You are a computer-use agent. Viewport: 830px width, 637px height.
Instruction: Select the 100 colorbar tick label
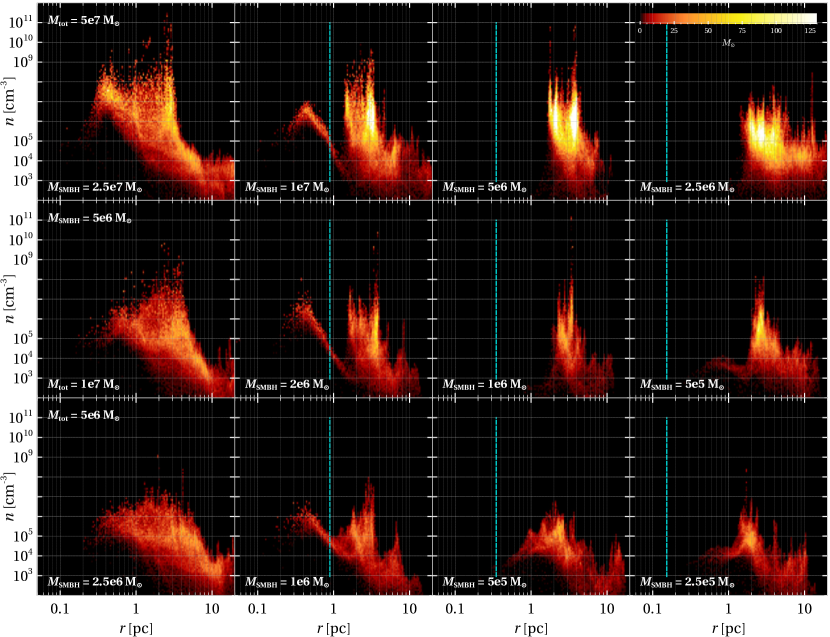click(x=776, y=31)
